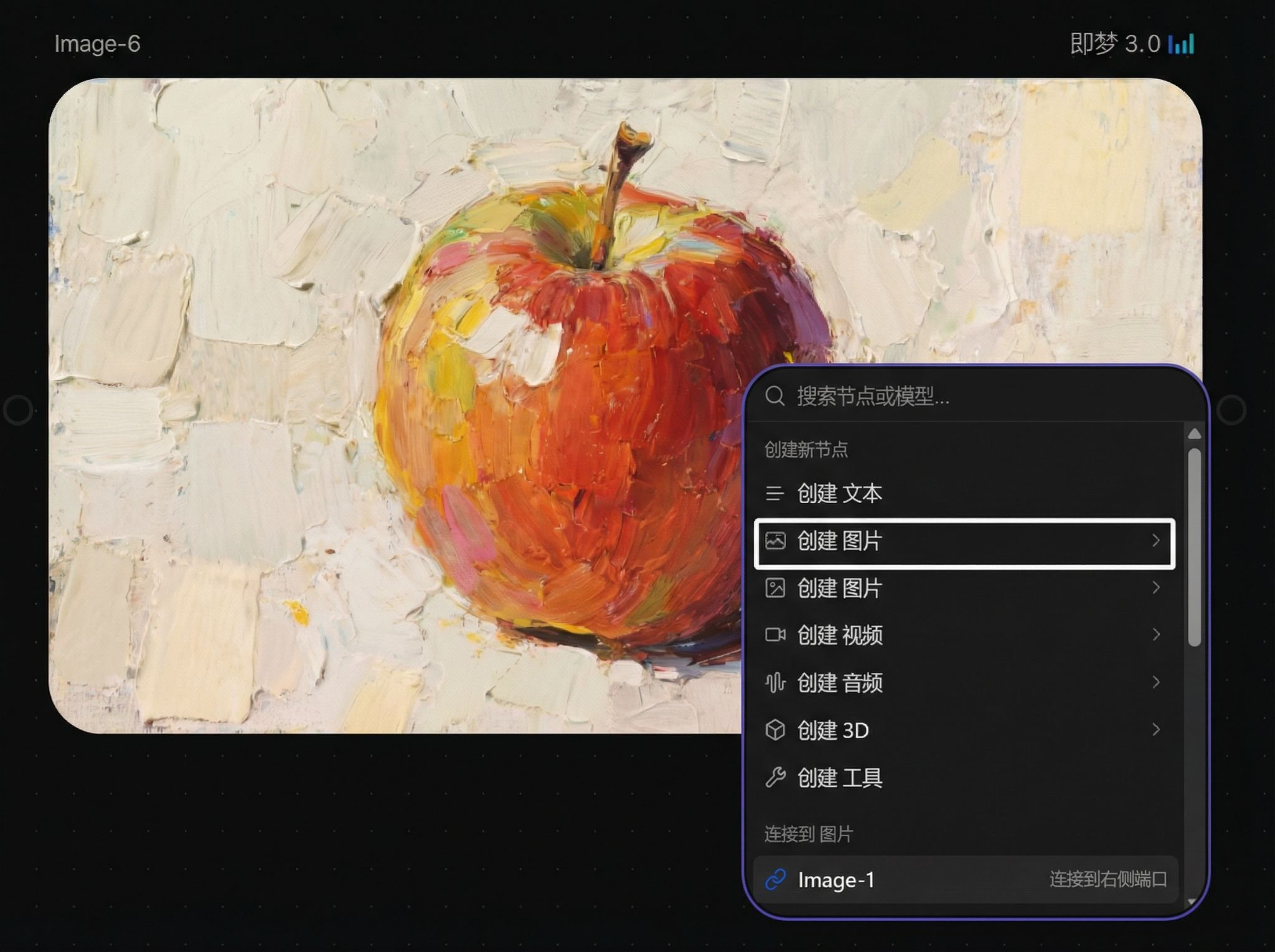Image resolution: width=1275 pixels, height=952 pixels.
Task: Click the chain link icon next to Image-1
Action: pyautogui.click(x=776, y=880)
